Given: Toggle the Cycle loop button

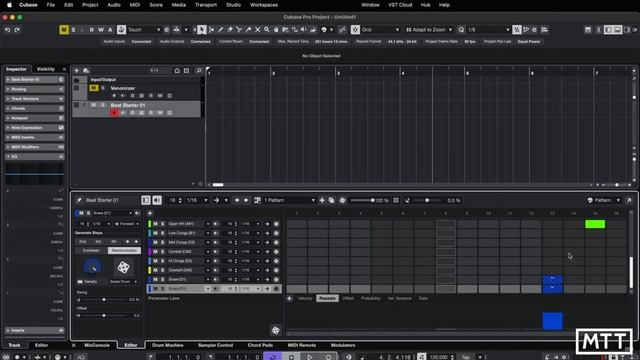Looking at the screenshot, I should (273, 357).
